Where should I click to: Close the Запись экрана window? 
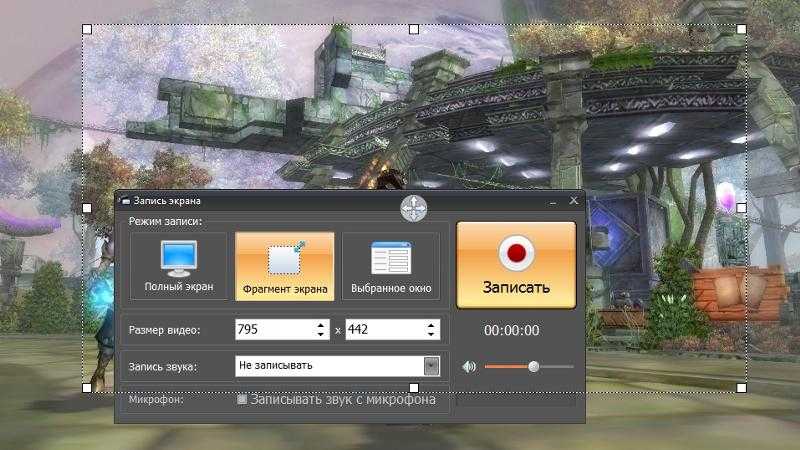[x=573, y=201]
